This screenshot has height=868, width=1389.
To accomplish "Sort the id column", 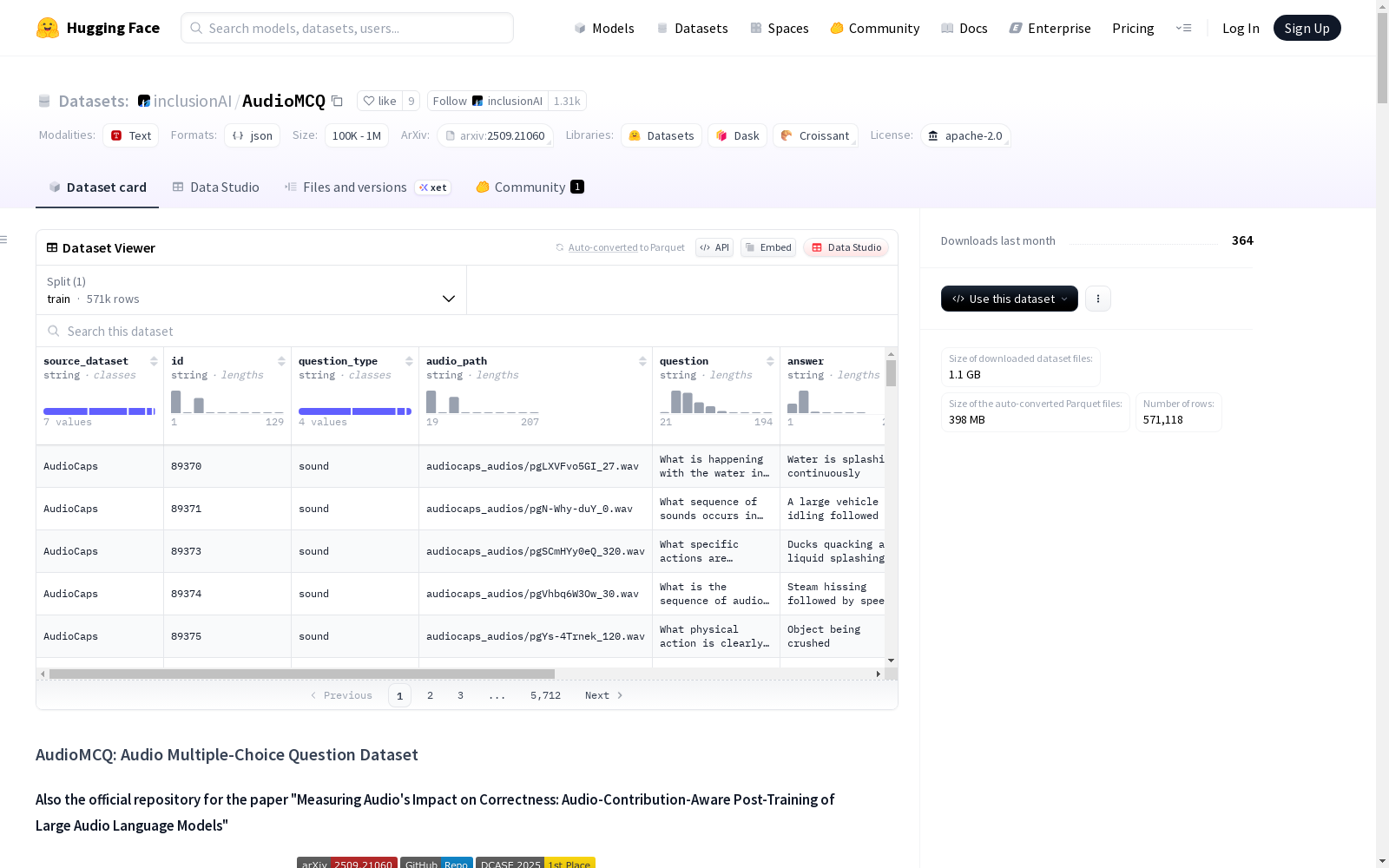I will (281, 361).
